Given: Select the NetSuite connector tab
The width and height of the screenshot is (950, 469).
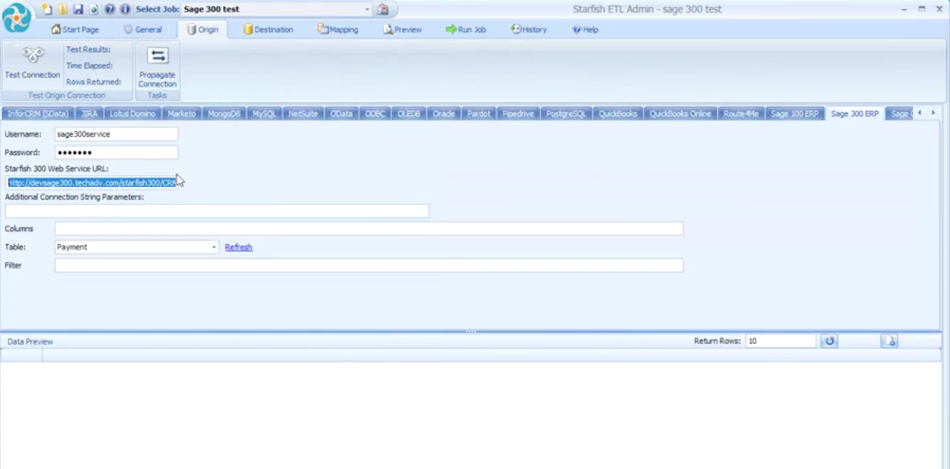Looking at the screenshot, I should tap(303, 114).
